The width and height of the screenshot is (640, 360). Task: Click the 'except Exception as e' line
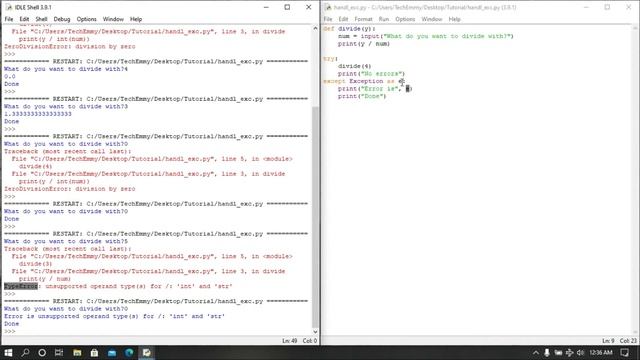(x=364, y=81)
